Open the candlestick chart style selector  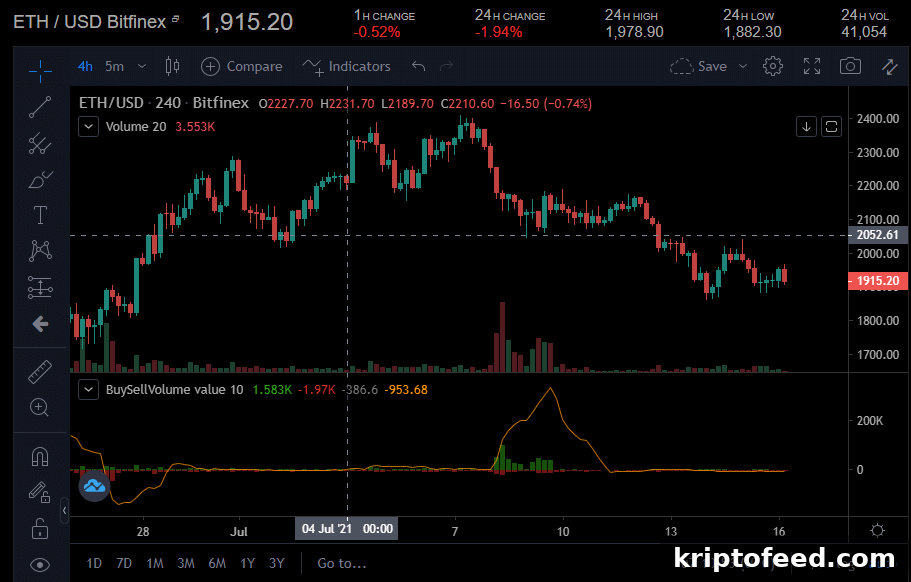(x=172, y=66)
